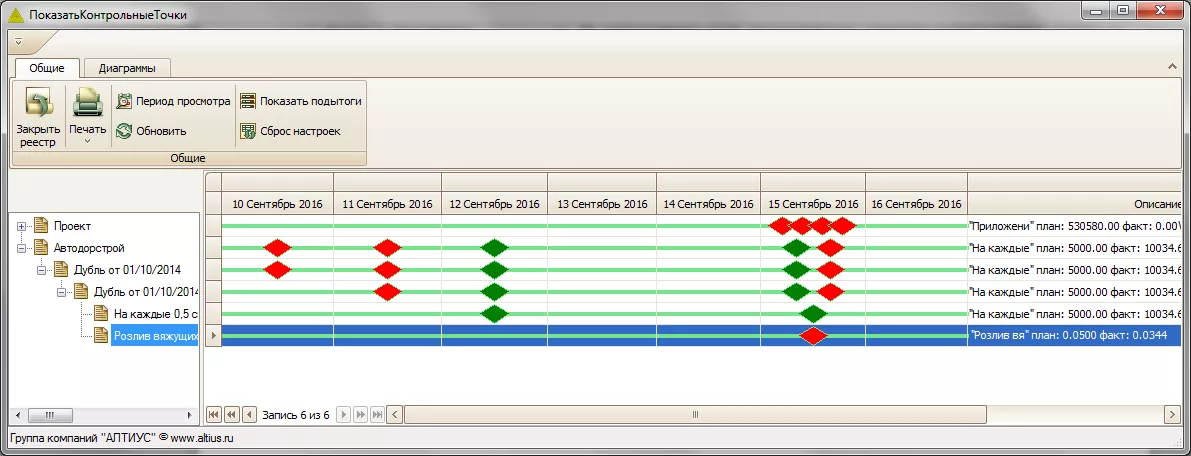This screenshot has width=1191, height=456.
Task: Click Обновить to refresh the data
Action: [x=151, y=131]
